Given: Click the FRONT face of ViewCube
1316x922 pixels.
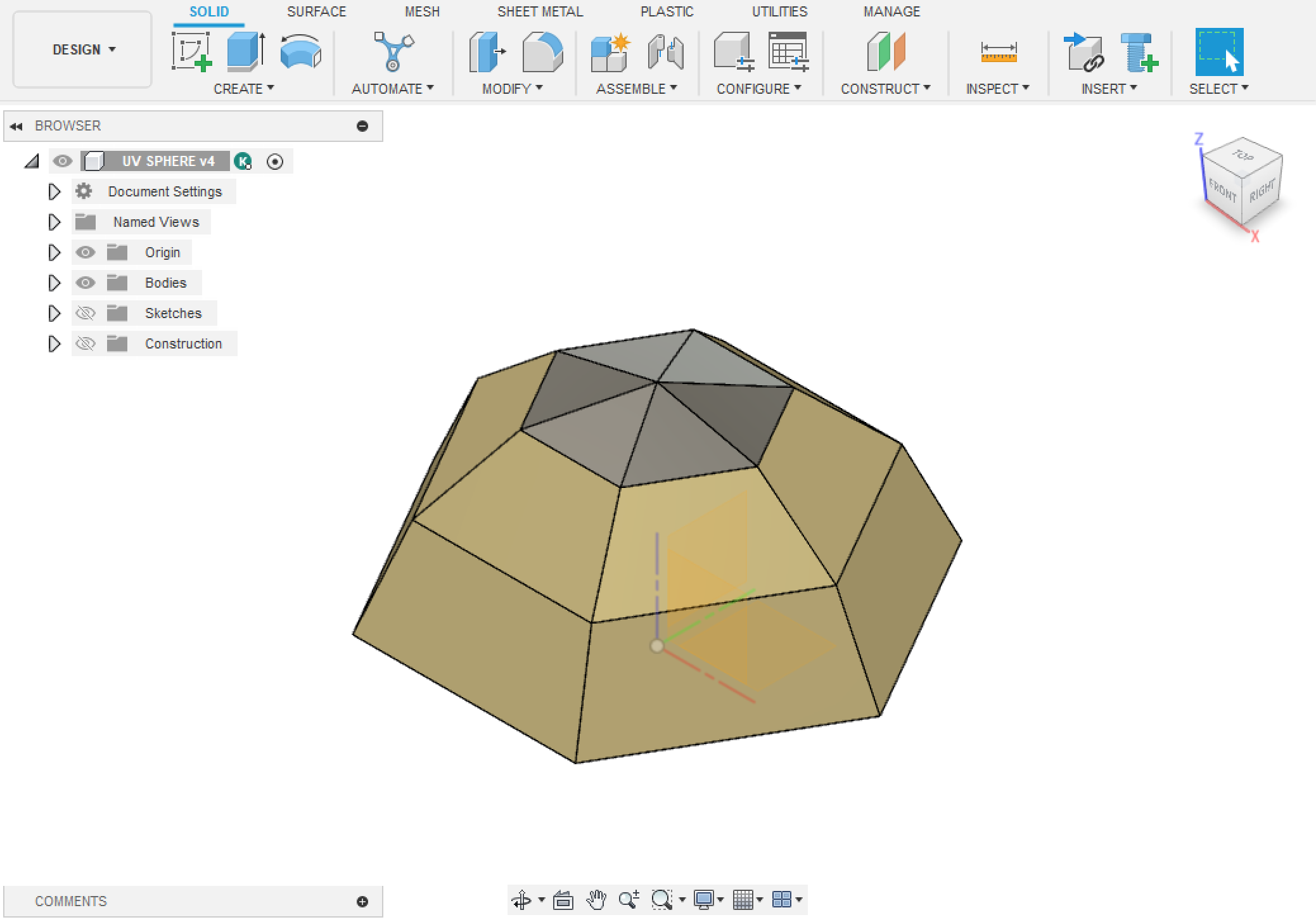Looking at the screenshot, I should tap(1222, 191).
